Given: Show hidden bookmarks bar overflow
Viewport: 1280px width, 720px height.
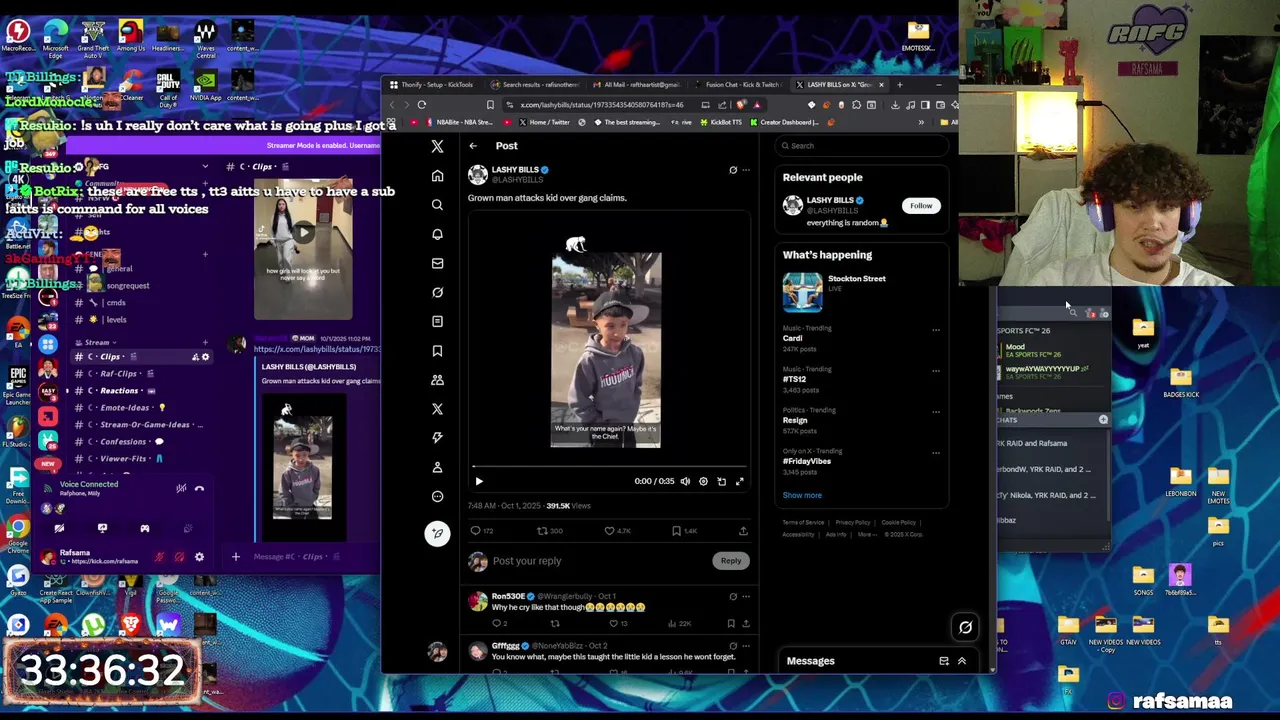Looking at the screenshot, I should (921, 122).
